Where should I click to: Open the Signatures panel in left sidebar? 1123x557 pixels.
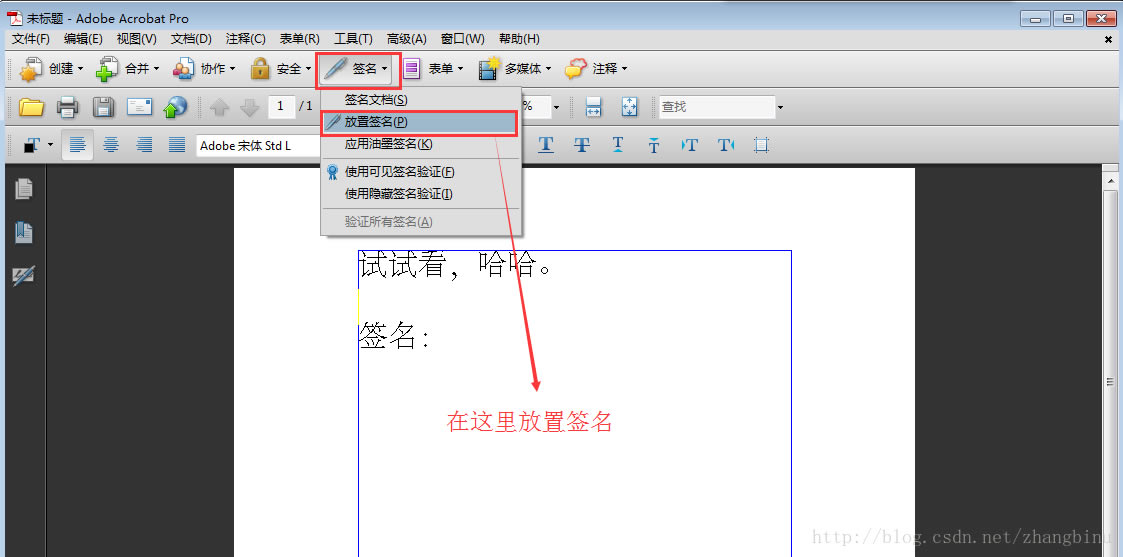coord(24,276)
